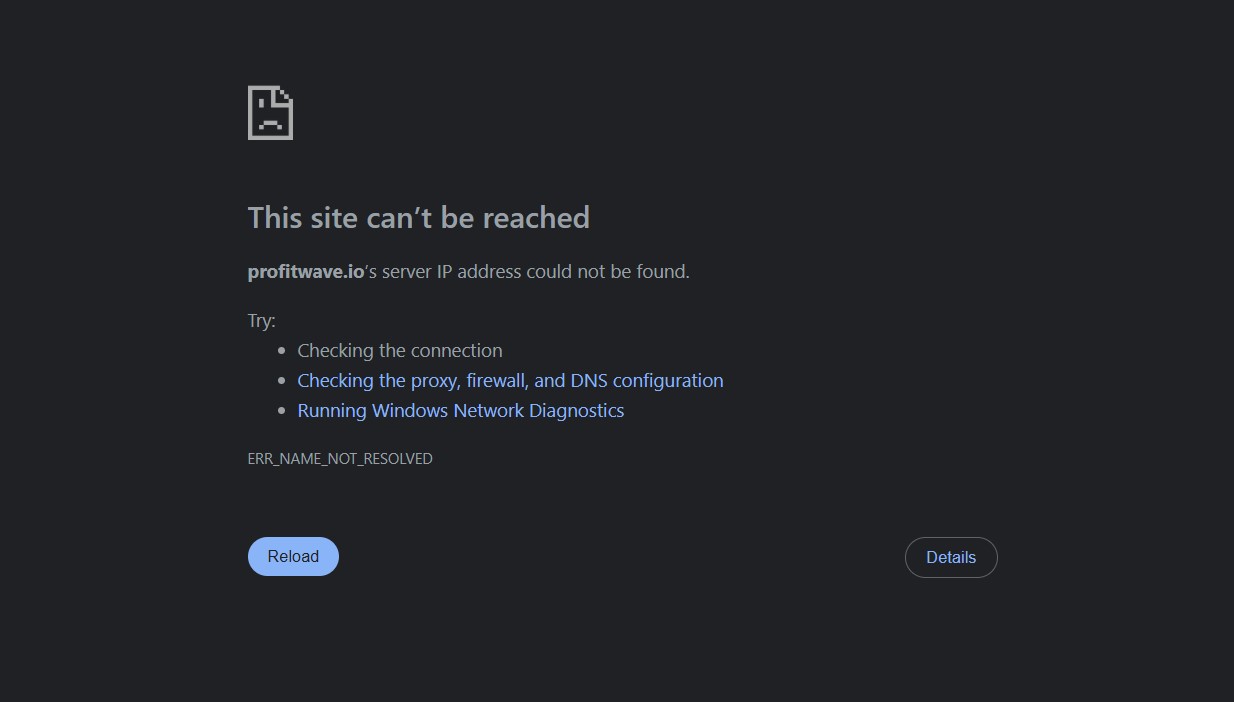Click the 'Try:' label
The width and height of the screenshot is (1234, 702).
click(261, 321)
